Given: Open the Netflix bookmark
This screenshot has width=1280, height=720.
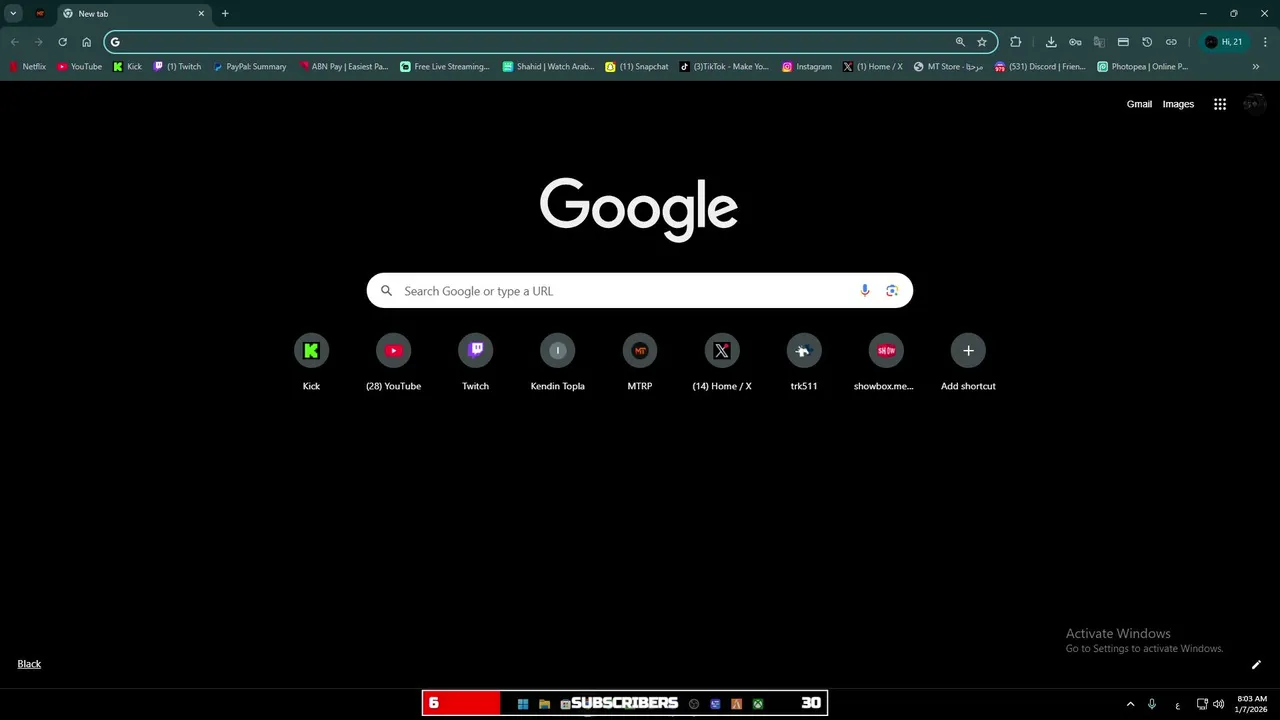Looking at the screenshot, I should click(27, 67).
